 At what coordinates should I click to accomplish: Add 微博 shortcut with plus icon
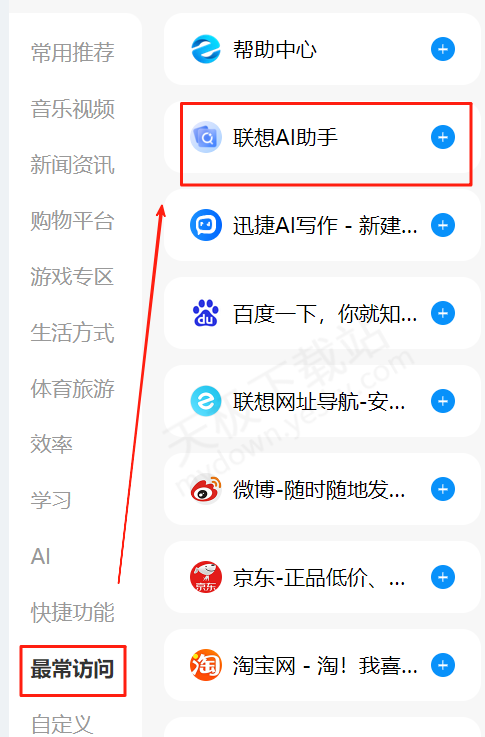[443, 489]
